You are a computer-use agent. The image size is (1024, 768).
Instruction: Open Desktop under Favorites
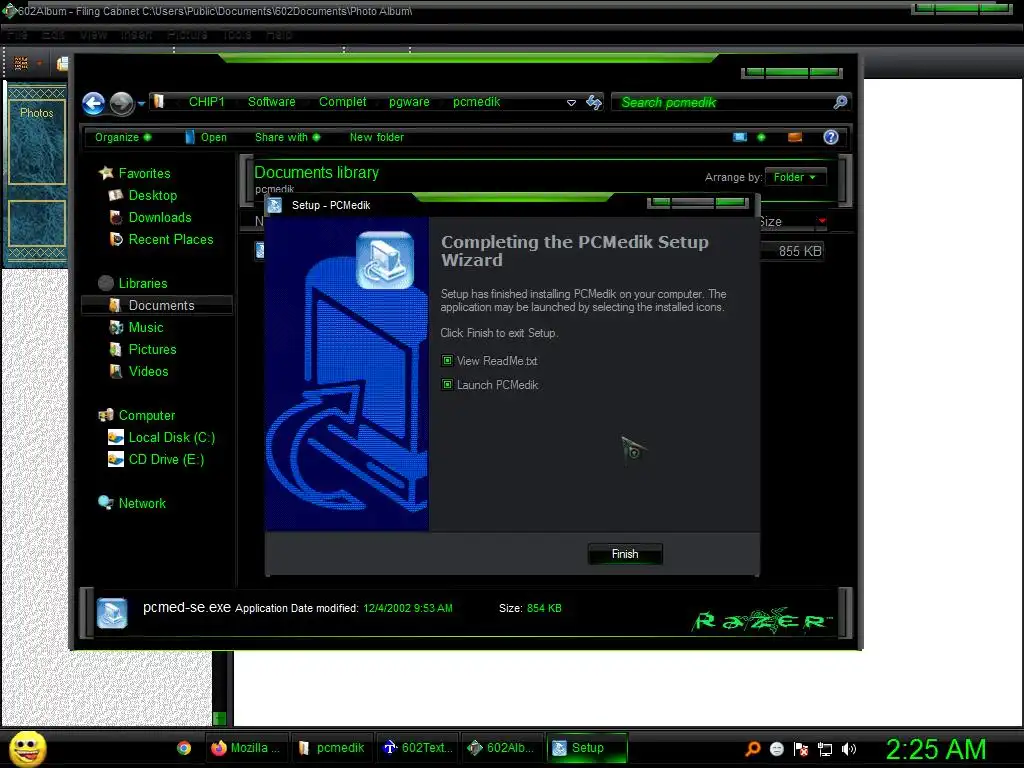(153, 195)
